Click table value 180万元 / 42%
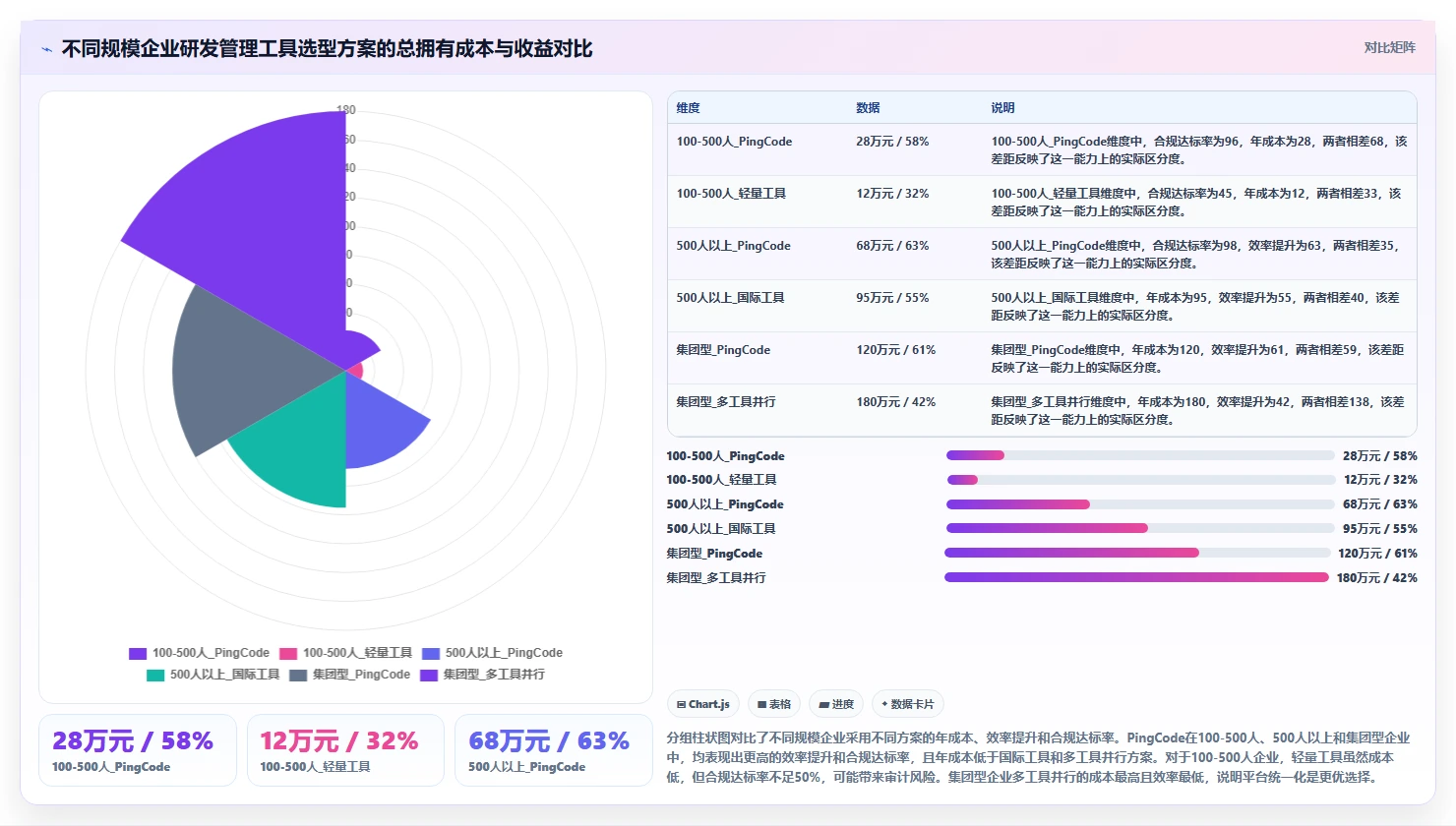Viewport: 1456px width, 826px height. 895,402
